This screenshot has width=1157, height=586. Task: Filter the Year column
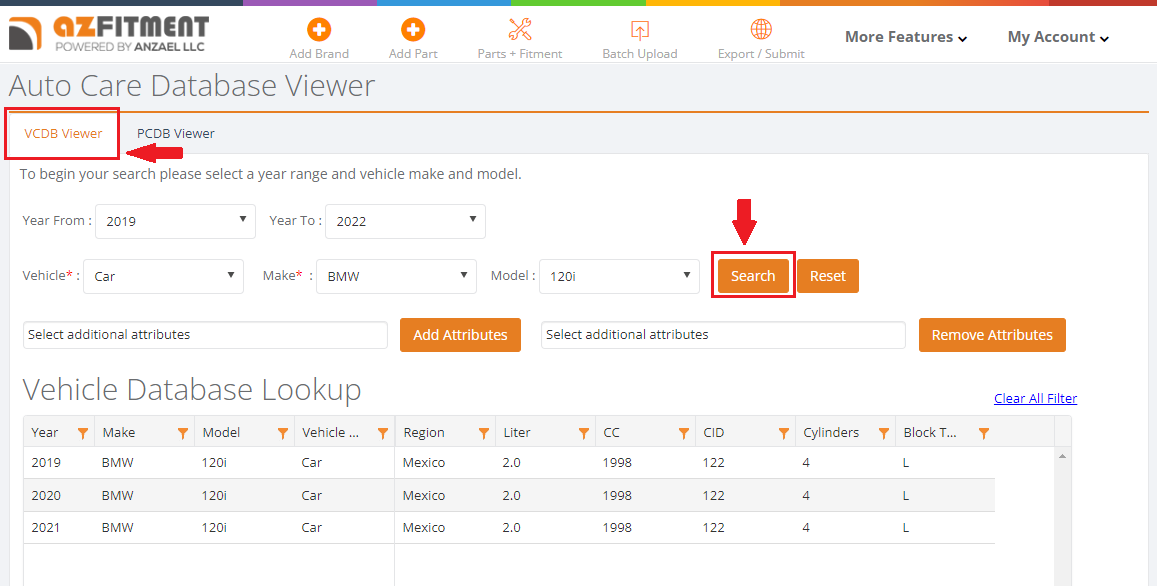tap(83, 433)
